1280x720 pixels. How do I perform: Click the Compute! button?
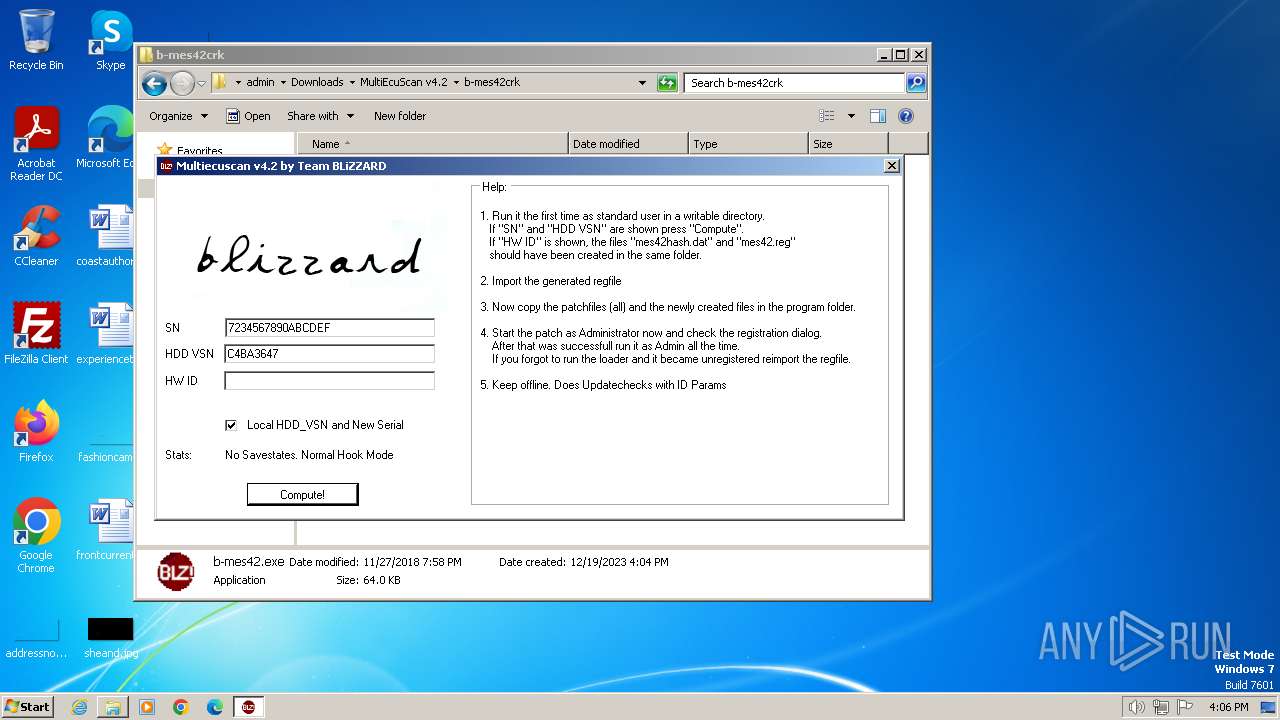302,494
